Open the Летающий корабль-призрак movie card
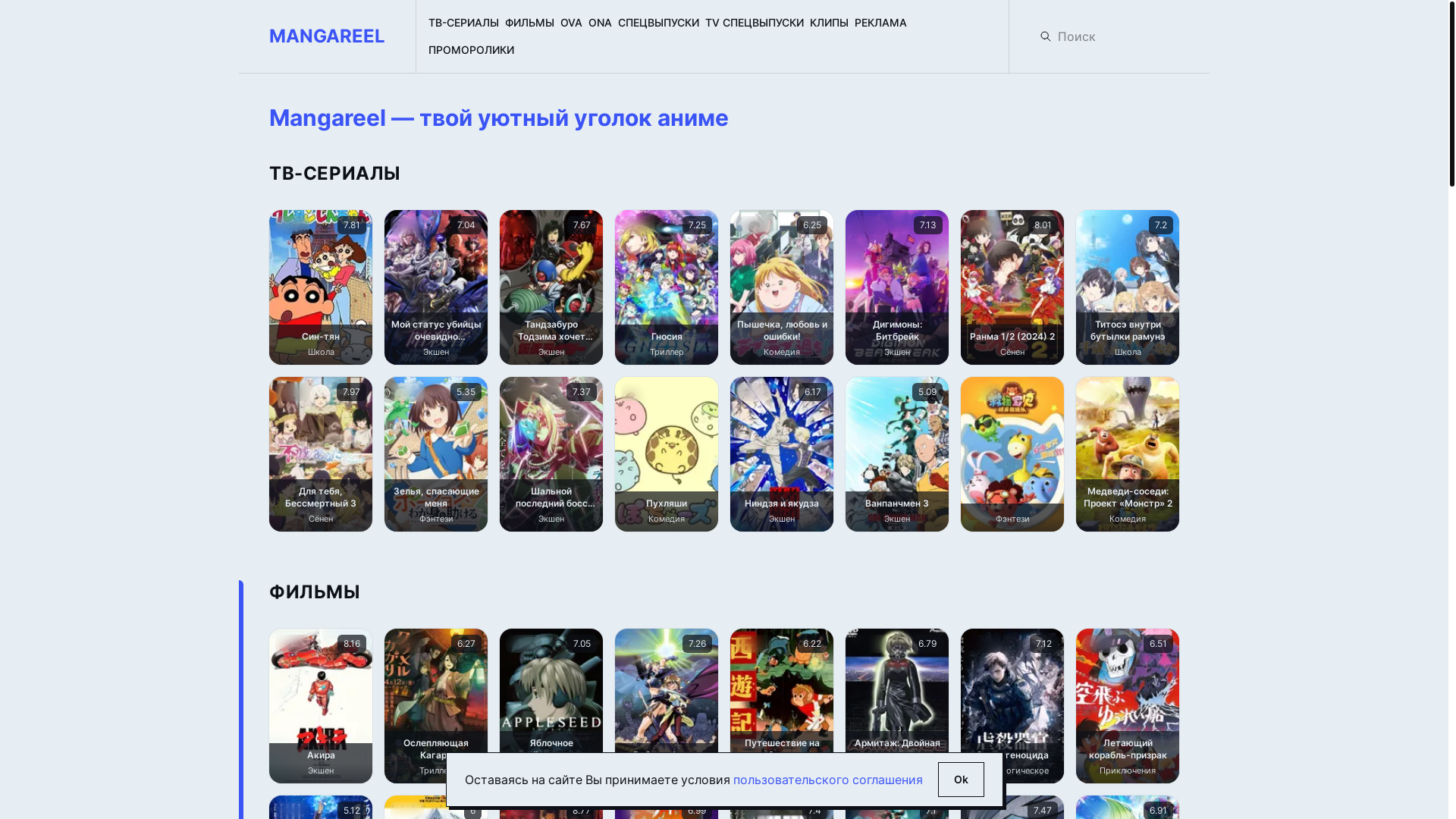This screenshot has width=1456, height=819. coord(1128,706)
